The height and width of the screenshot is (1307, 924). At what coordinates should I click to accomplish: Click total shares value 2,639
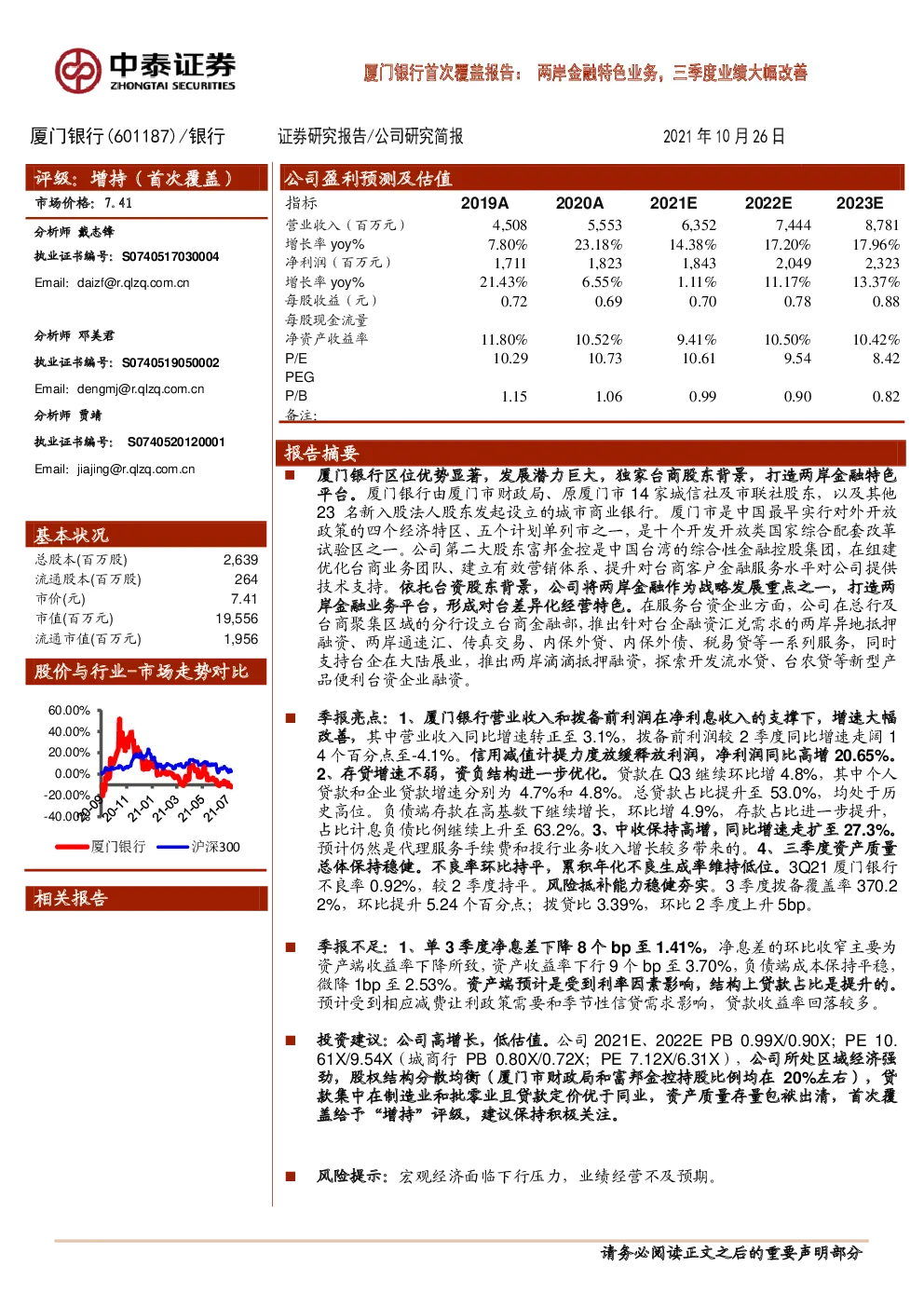pyautogui.click(x=240, y=560)
